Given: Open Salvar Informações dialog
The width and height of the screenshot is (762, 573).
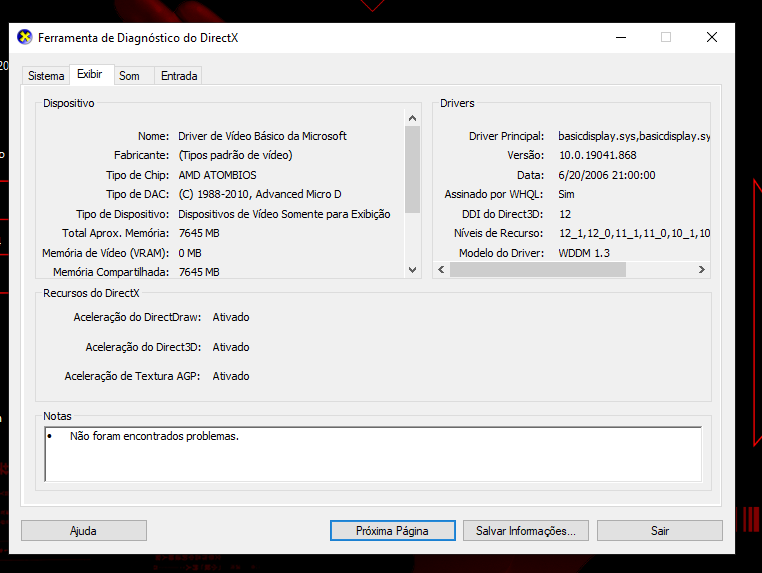Looking at the screenshot, I should point(526,530).
